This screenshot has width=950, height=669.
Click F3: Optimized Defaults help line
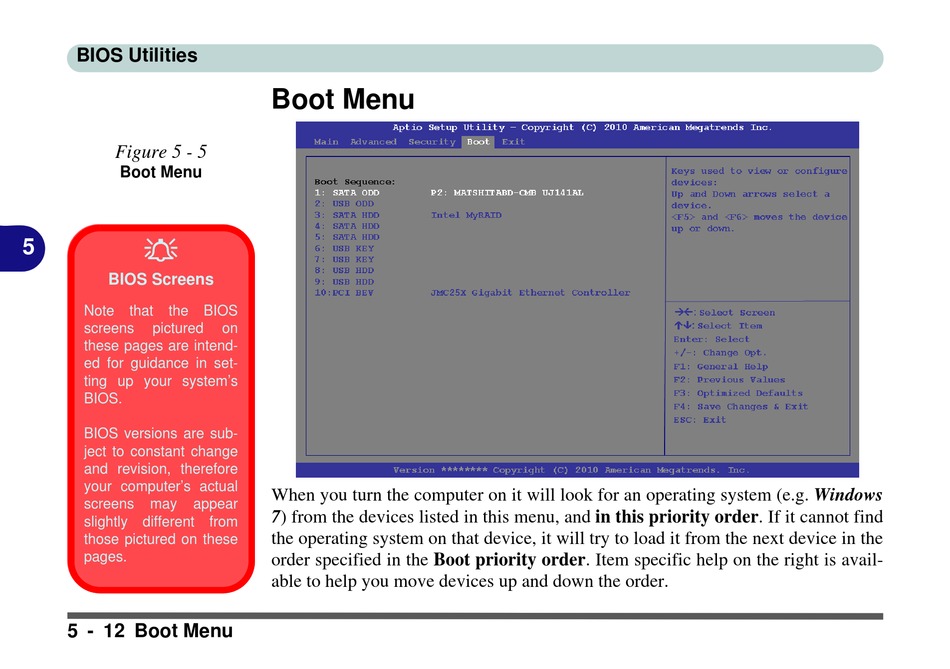[x=738, y=393]
